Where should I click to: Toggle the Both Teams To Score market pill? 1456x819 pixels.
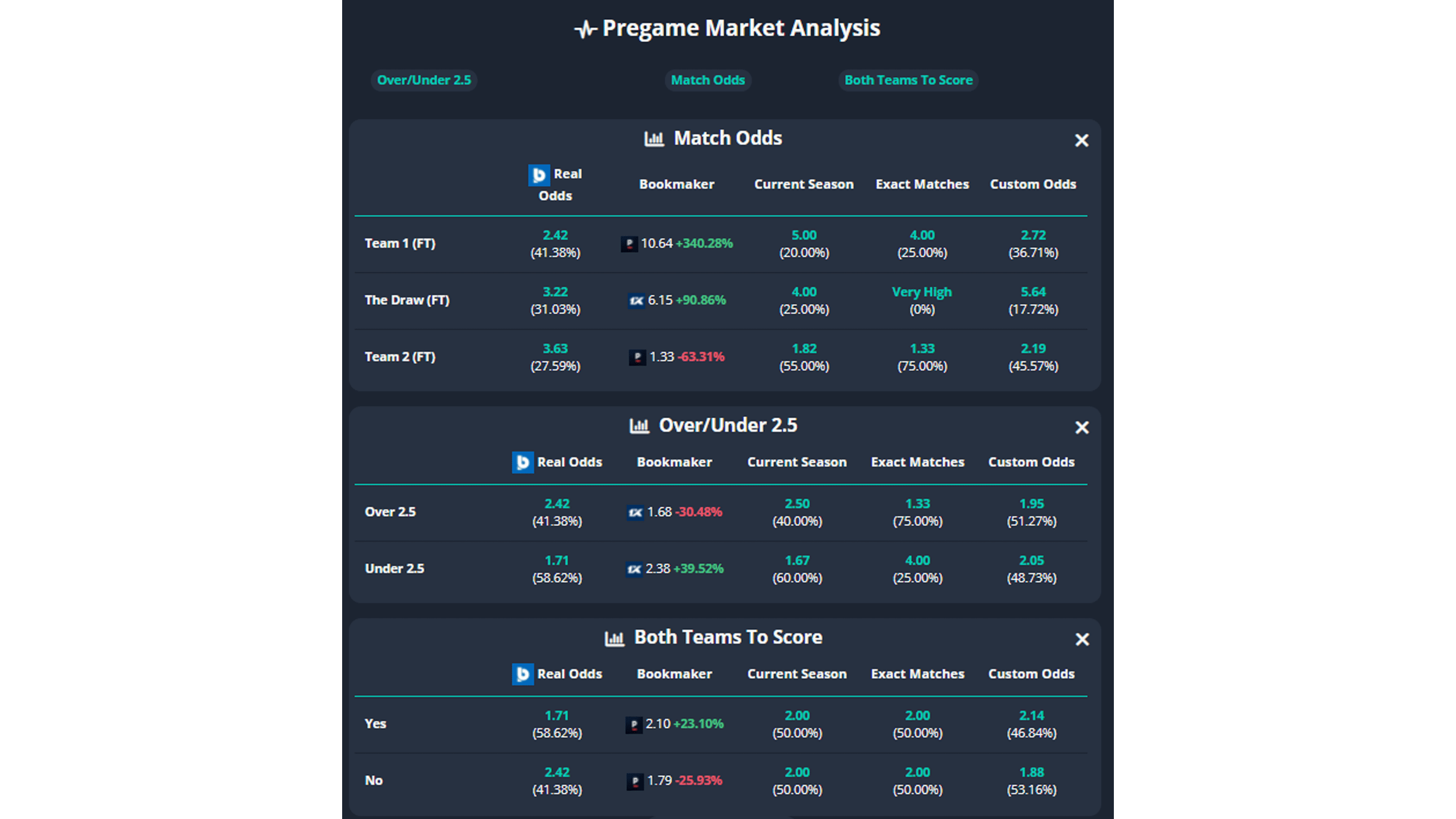(x=907, y=80)
